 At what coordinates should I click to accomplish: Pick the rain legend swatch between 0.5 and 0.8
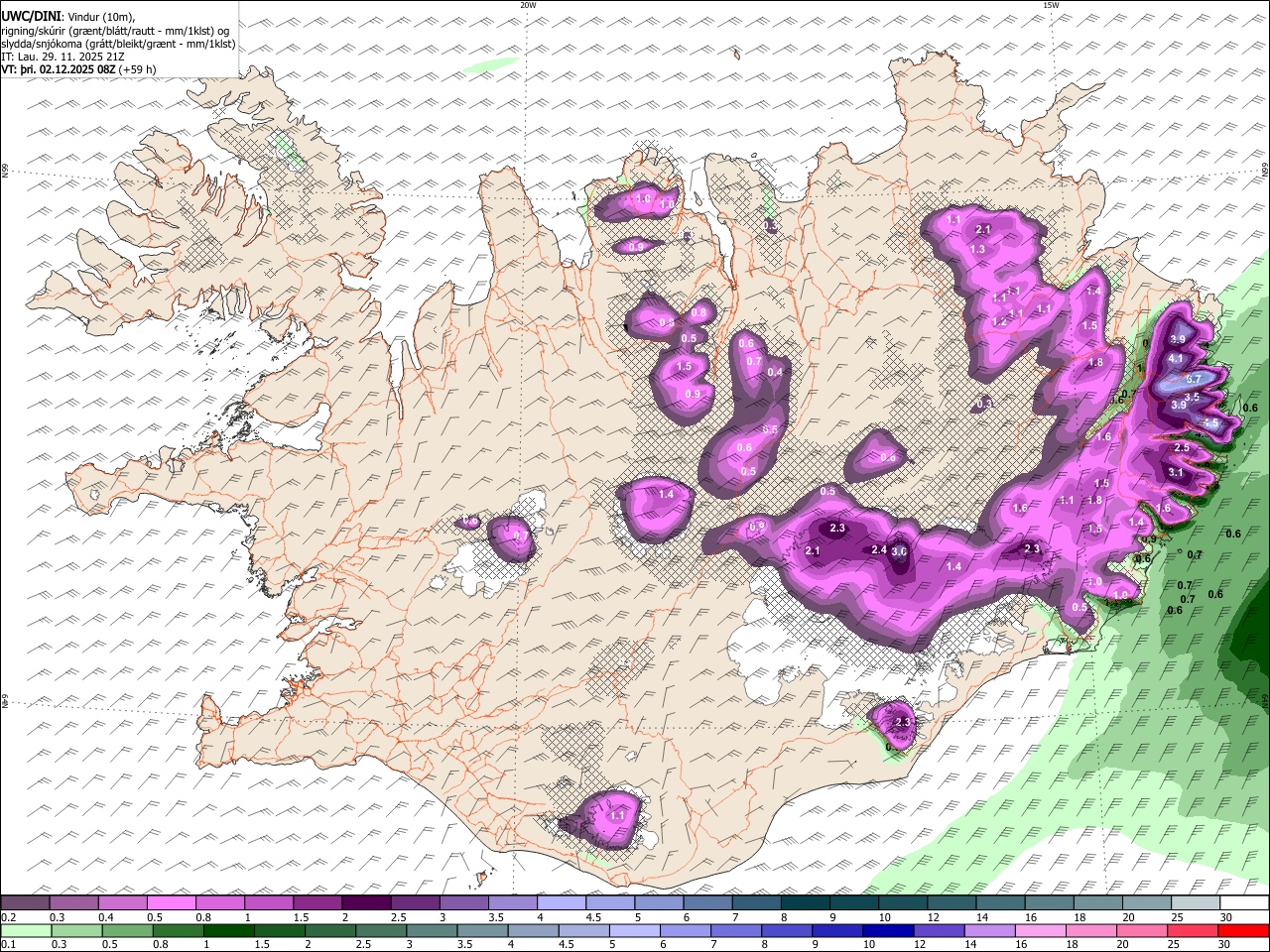point(127,930)
